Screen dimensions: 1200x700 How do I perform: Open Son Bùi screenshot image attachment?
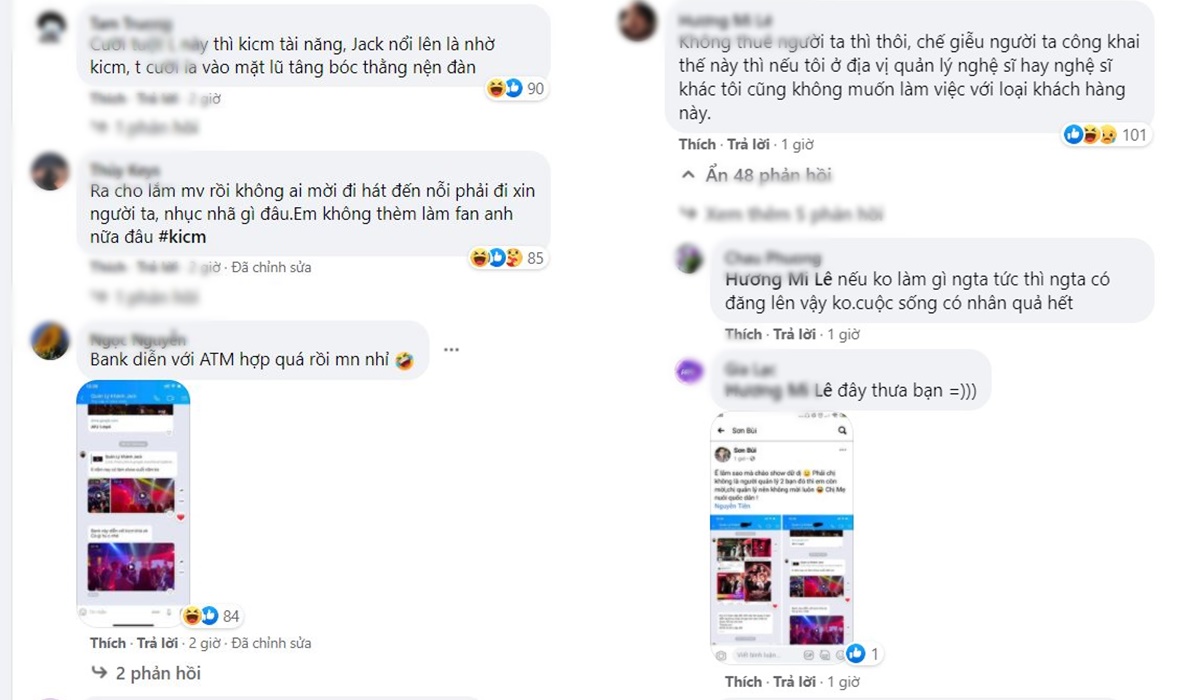782,539
